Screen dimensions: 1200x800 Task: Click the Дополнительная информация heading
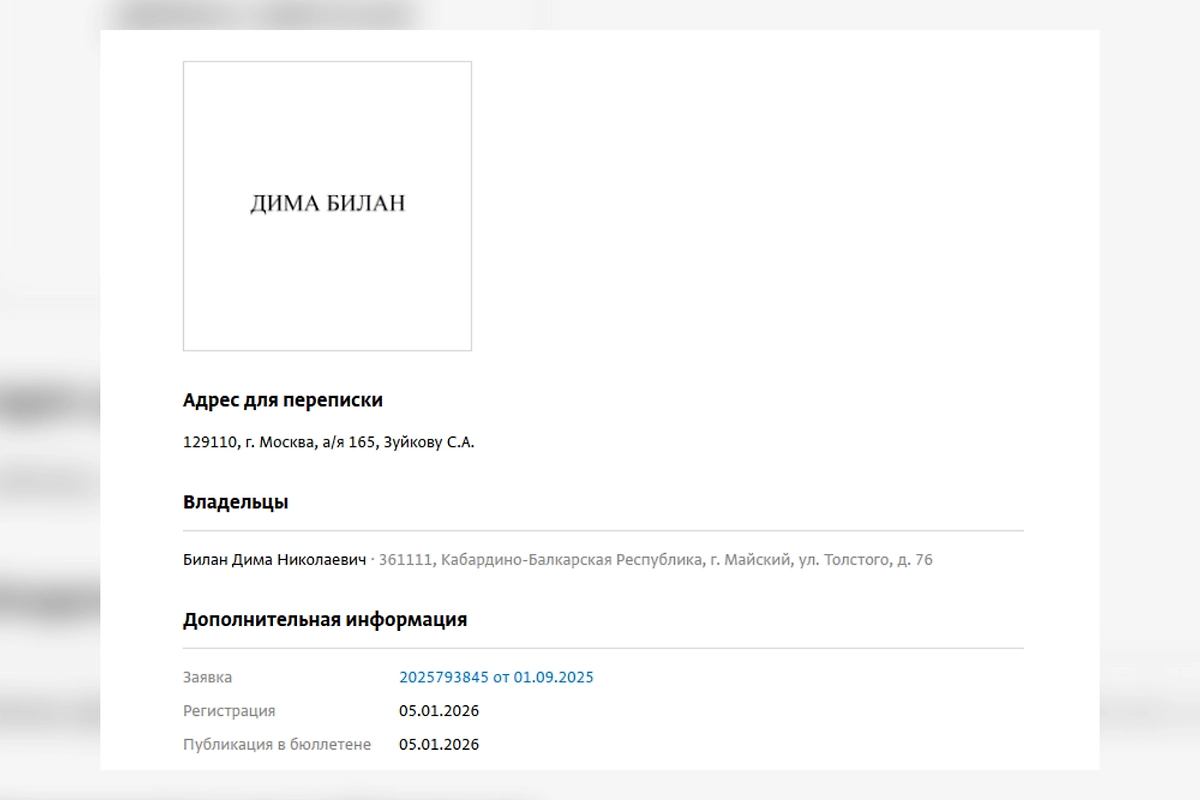coord(324,619)
